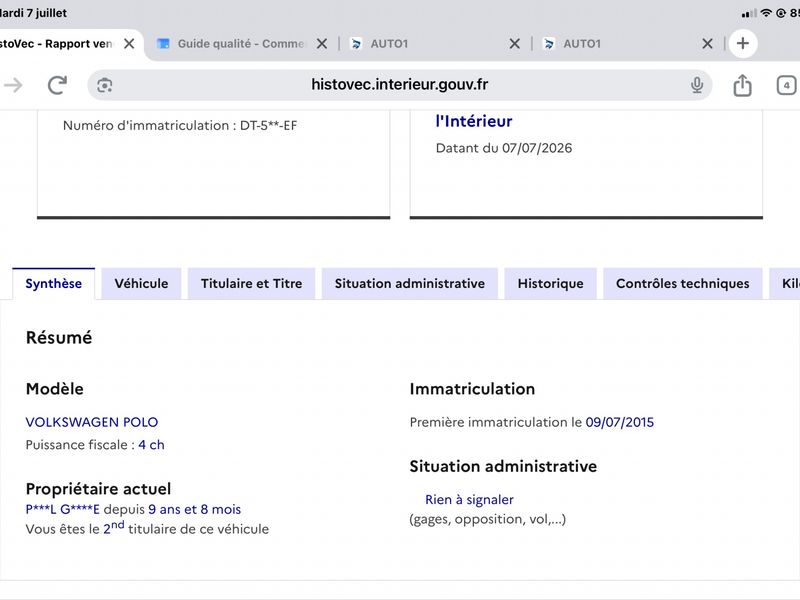800x600 pixels.
Task: Switch to the Guide qualité browser tab
Action: coord(231,44)
